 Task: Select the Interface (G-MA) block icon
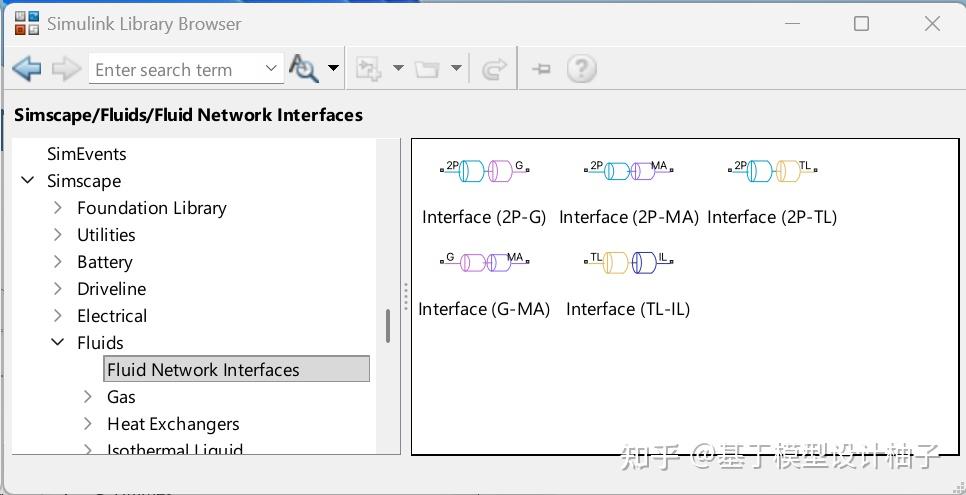[x=484, y=261]
